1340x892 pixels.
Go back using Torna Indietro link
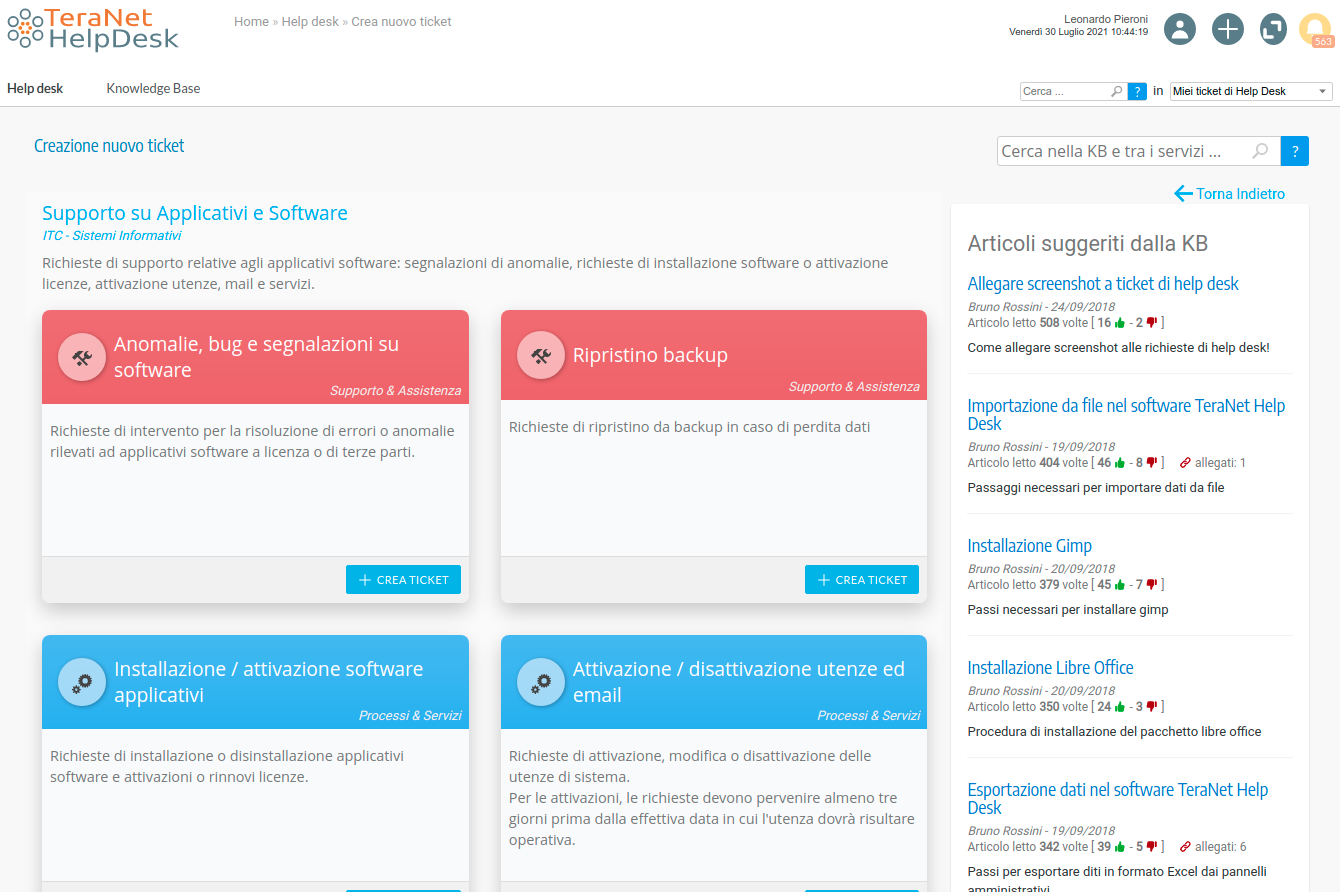tap(1230, 194)
